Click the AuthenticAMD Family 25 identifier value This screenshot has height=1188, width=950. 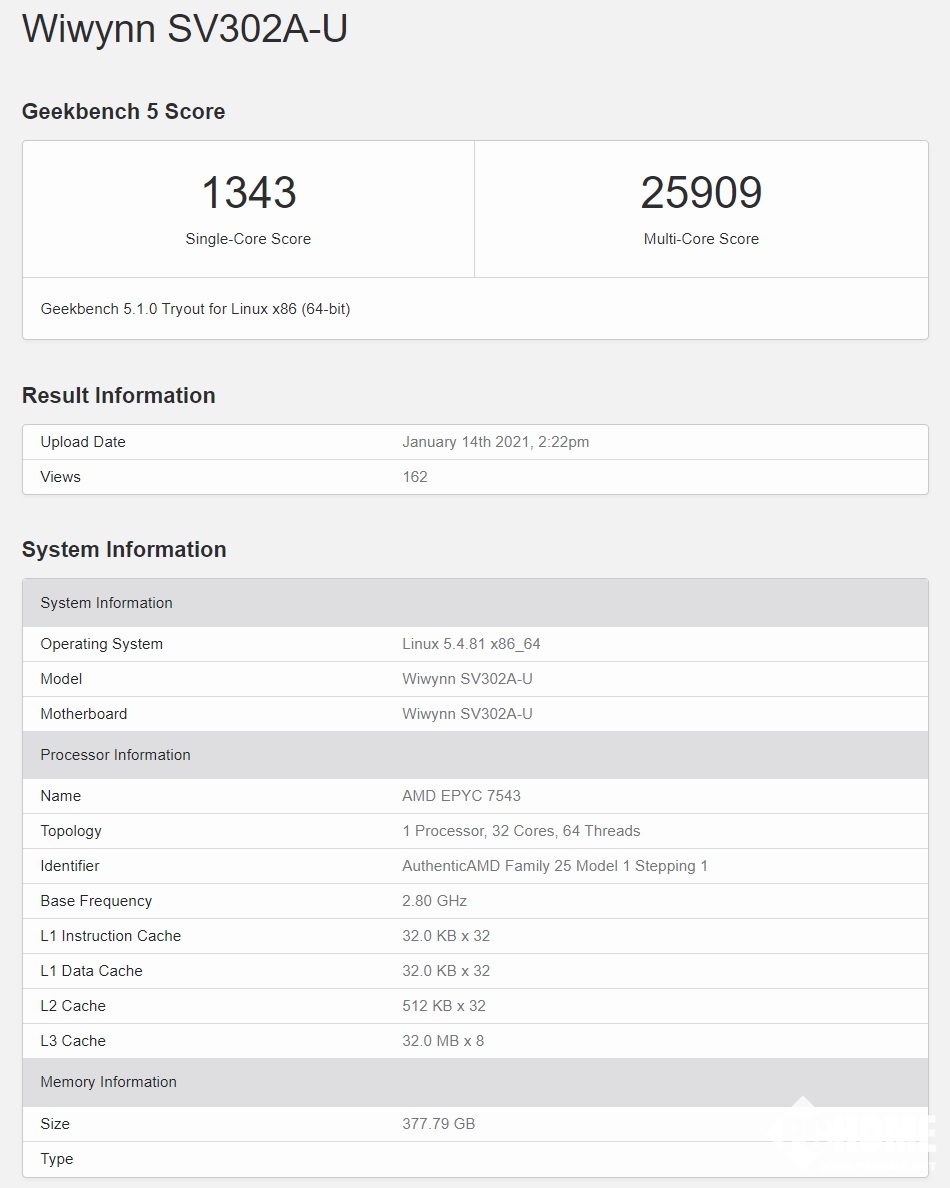(x=554, y=866)
